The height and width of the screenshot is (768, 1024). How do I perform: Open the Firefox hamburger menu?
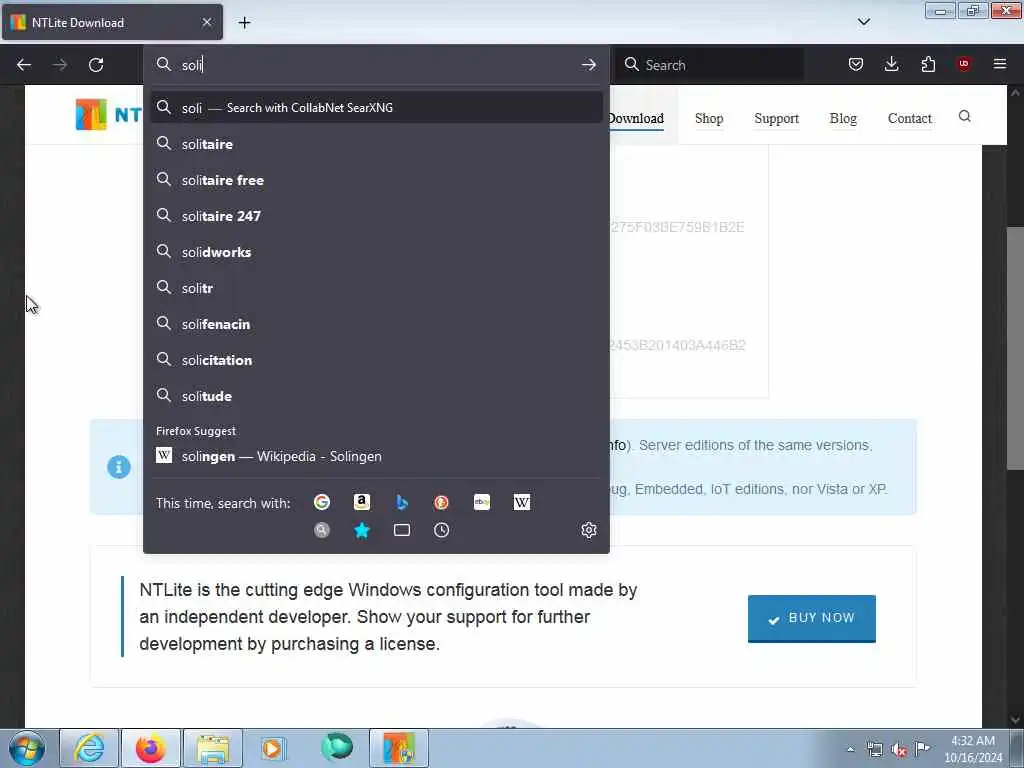tap(1000, 64)
